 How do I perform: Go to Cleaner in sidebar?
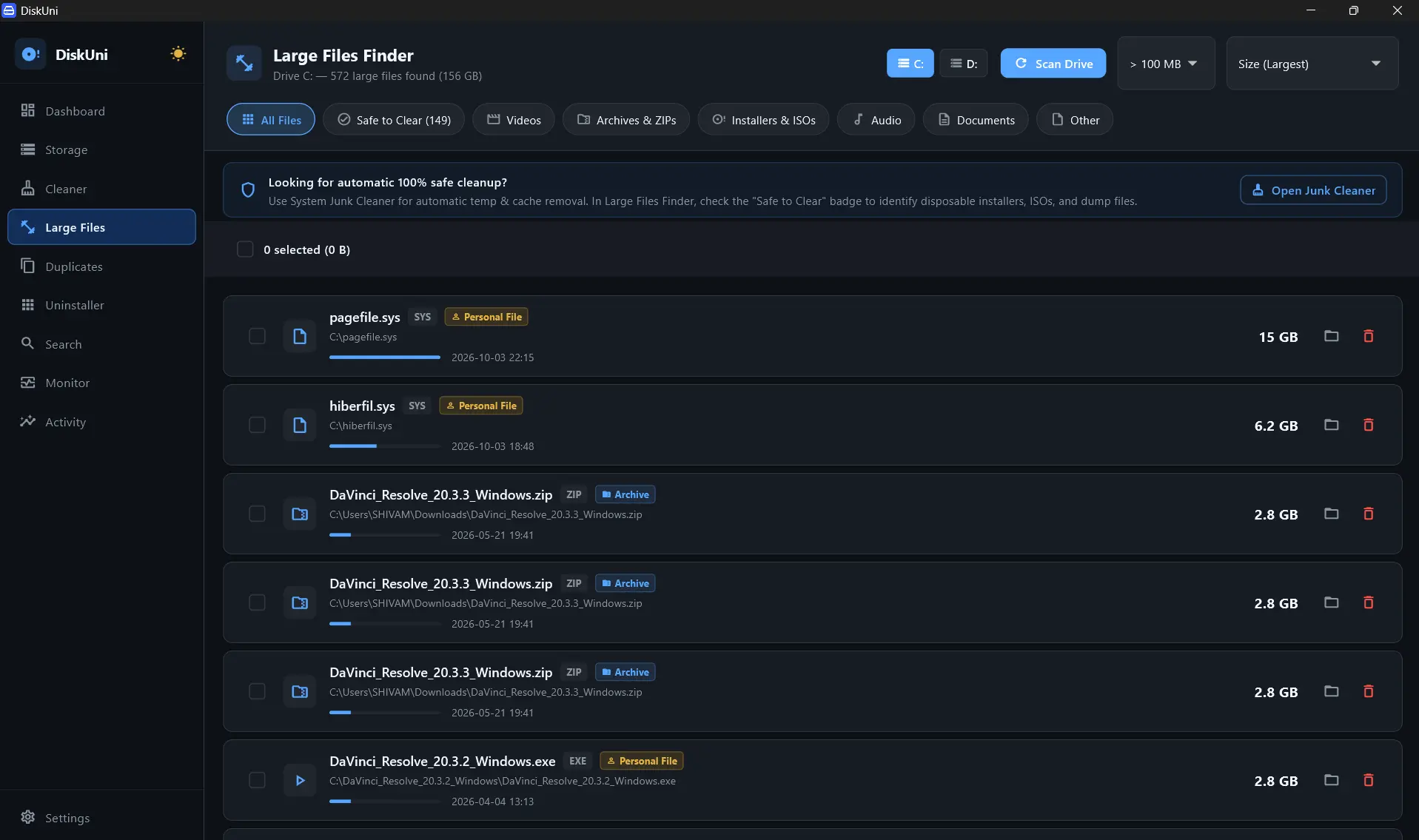click(101, 189)
